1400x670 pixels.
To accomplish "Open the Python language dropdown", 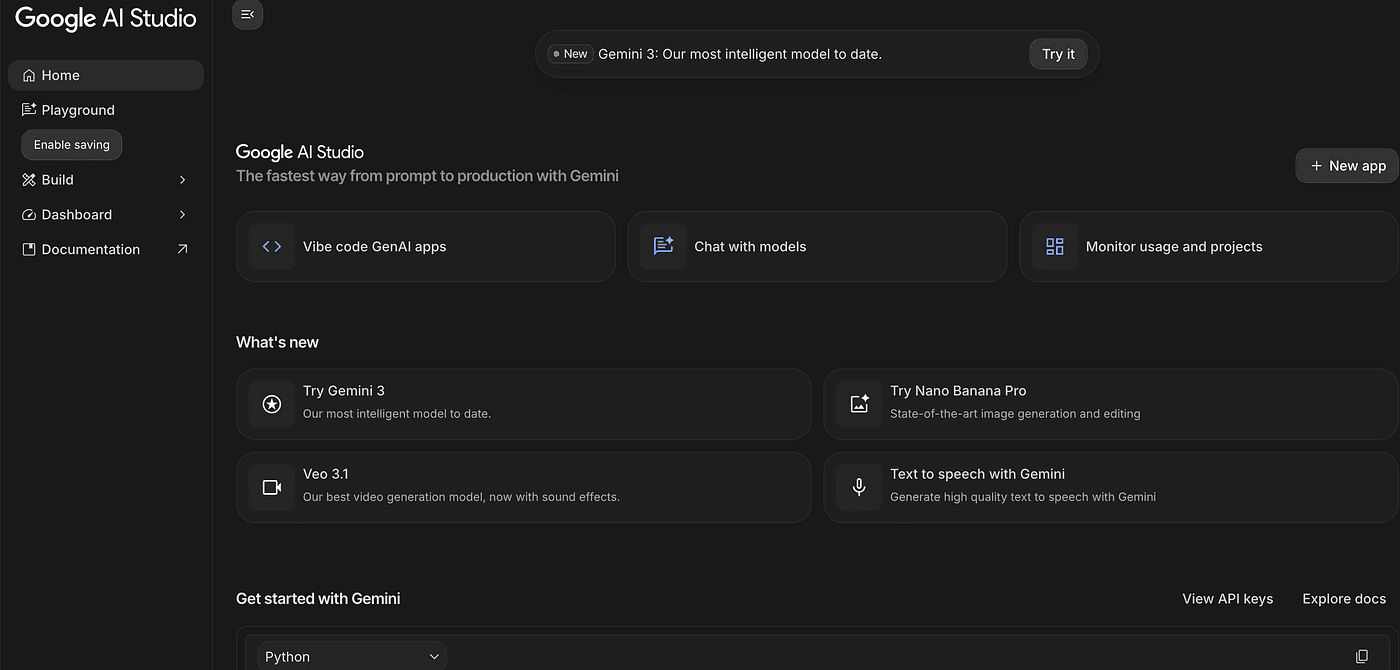I will (351, 656).
